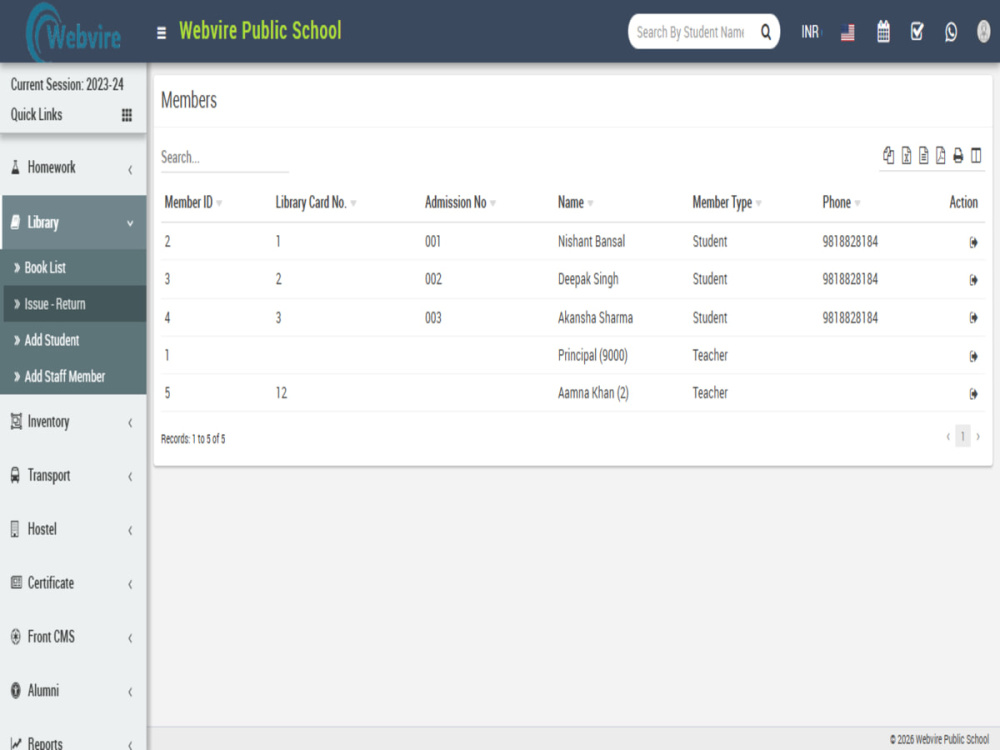1000x750 pixels.
Task: Collapse the Library menu chevron
Action: tap(130, 223)
